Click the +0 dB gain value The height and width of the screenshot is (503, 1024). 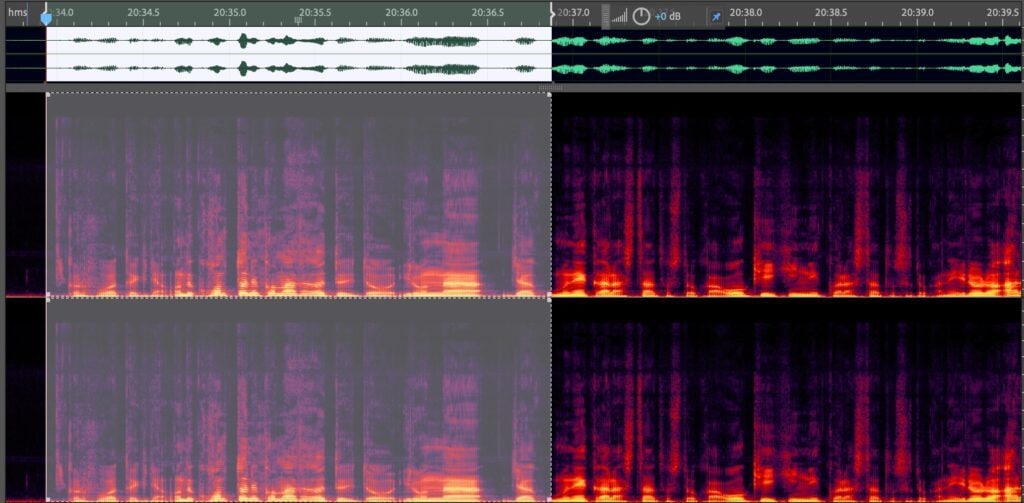(668, 16)
